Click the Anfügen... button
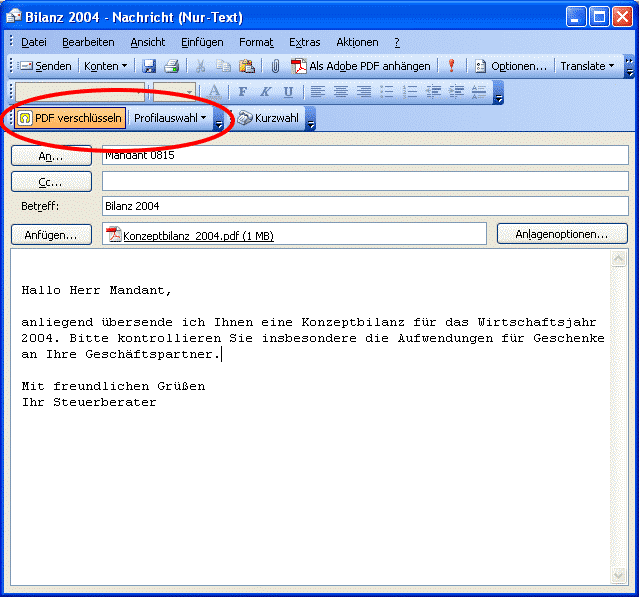 click(51, 235)
